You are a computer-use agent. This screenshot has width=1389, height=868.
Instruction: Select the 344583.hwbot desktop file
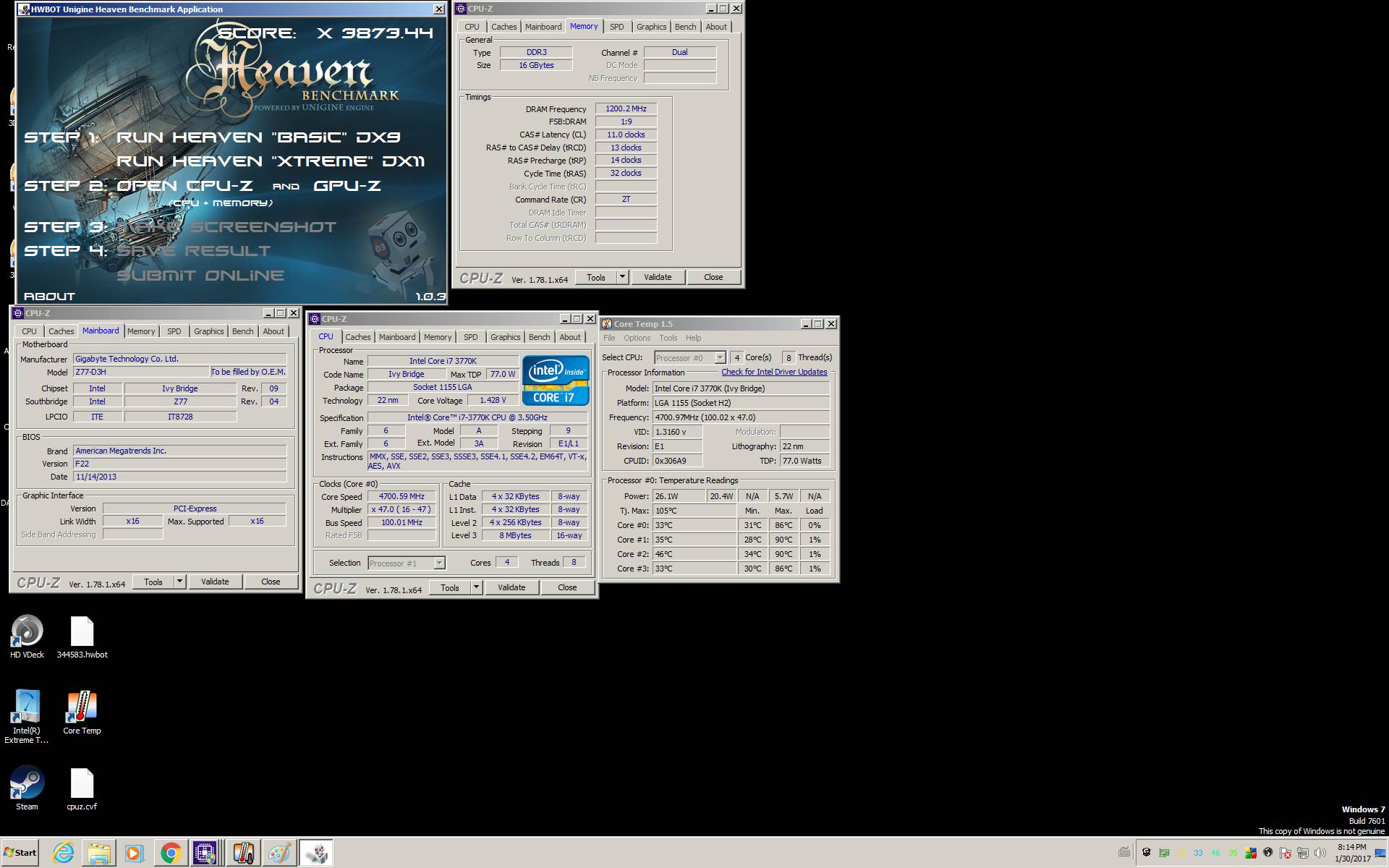pos(82,637)
